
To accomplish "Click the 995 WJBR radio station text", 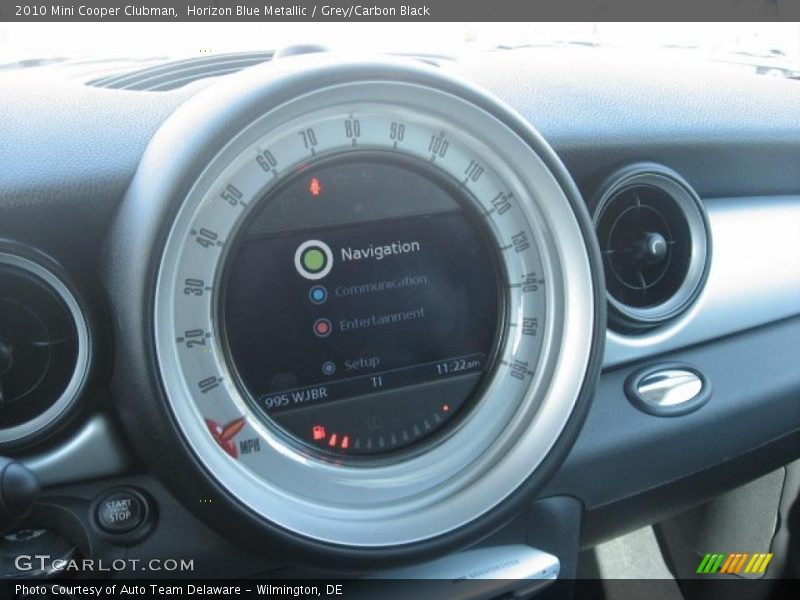I will coord(295,398).
